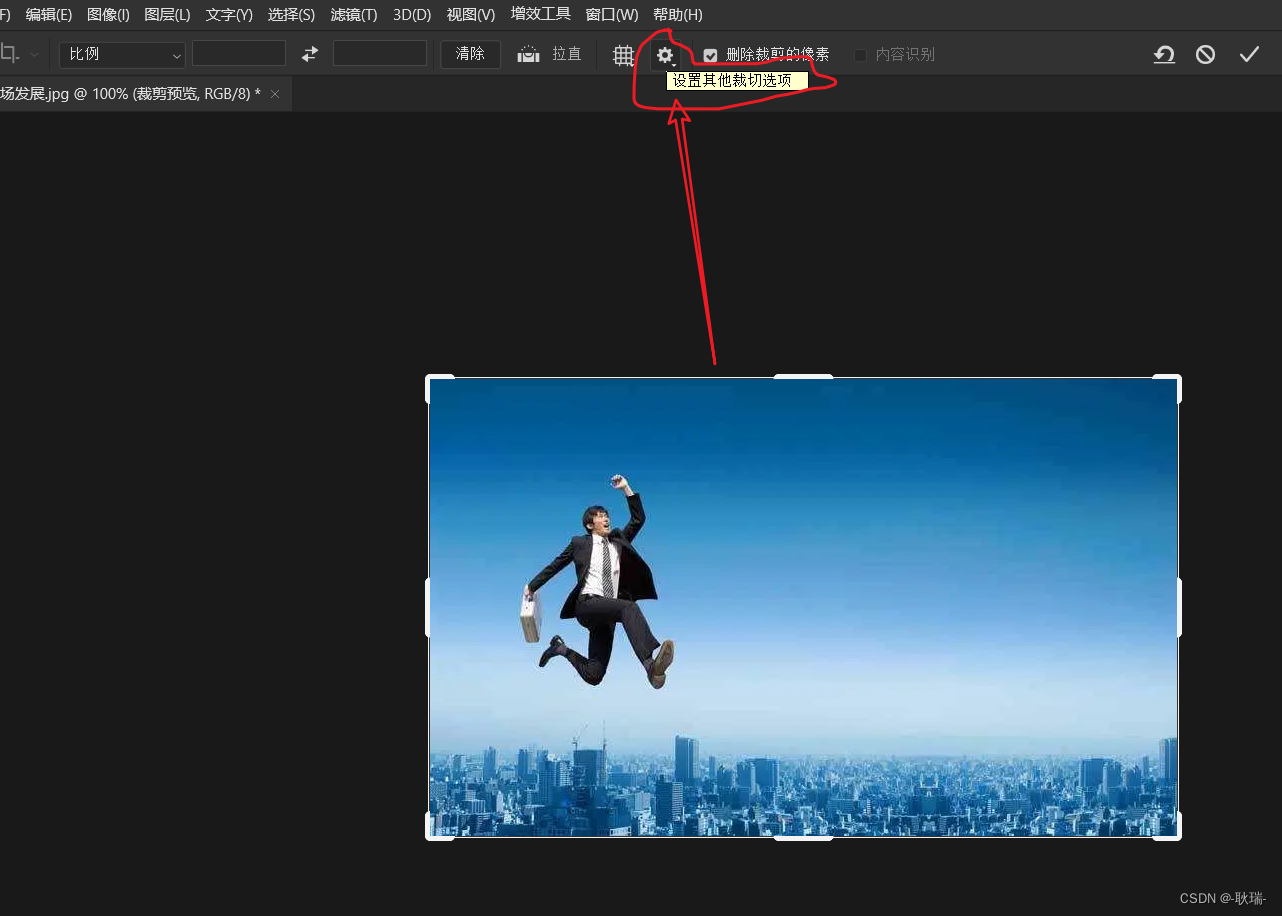Image resolution: width=1282 pixels, height=916 pixels.
Task: Click the crop height input field
Action: [x=380, y=54]
